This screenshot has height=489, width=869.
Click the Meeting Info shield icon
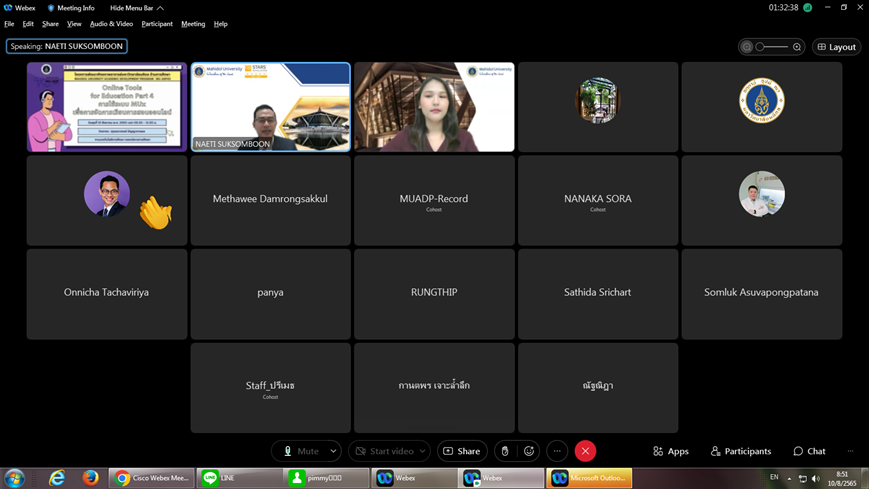click(51, 8)
